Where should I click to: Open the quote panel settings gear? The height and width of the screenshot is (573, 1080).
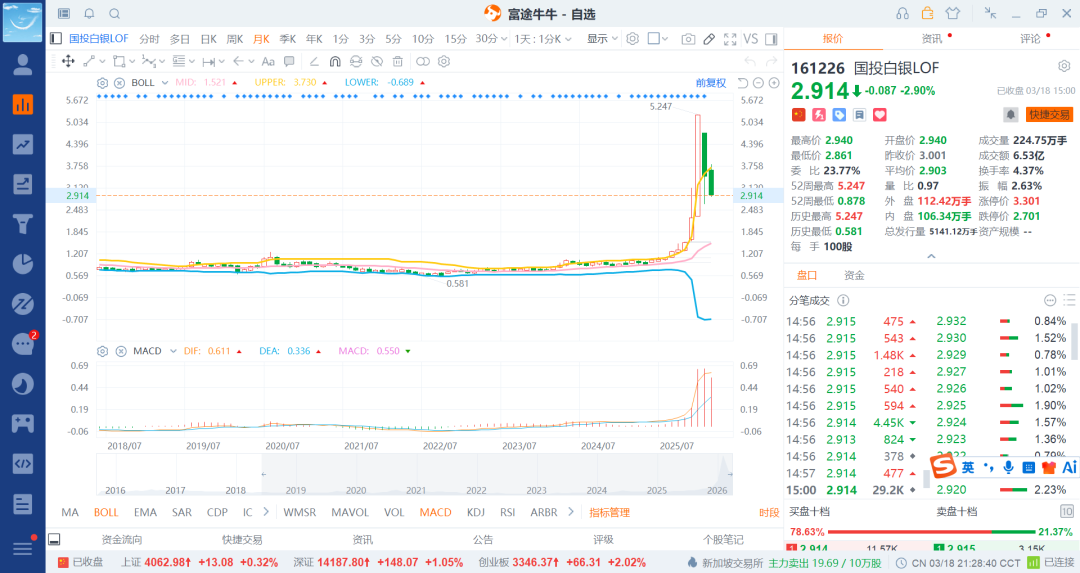[x=1064, y=67]
